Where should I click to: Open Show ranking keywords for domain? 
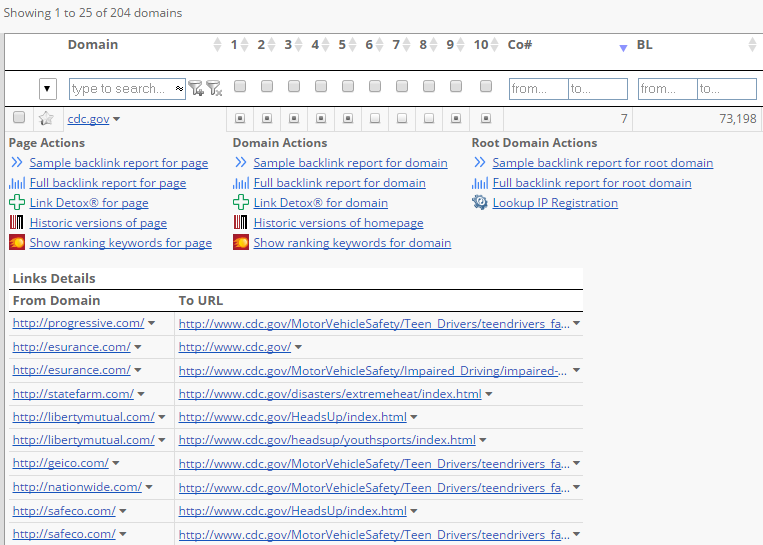tap(352, 243)
